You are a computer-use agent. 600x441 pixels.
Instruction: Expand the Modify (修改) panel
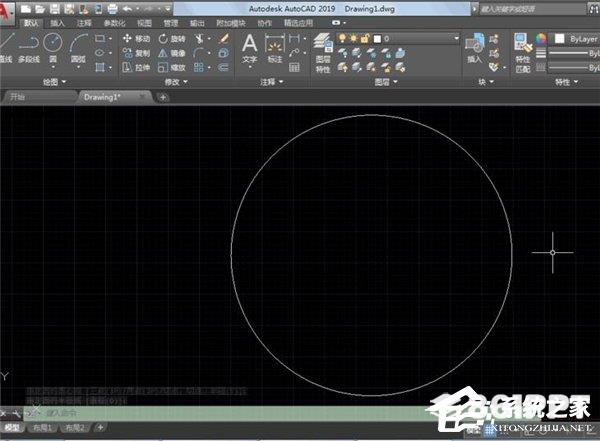pos(176,82)
